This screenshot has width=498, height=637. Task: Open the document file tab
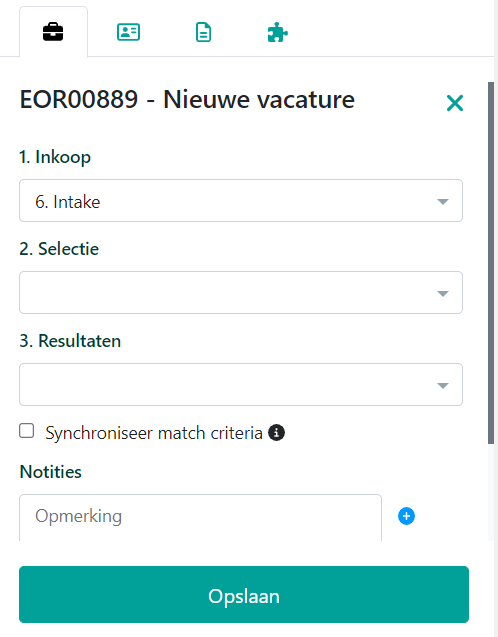[x=203, y=32]
